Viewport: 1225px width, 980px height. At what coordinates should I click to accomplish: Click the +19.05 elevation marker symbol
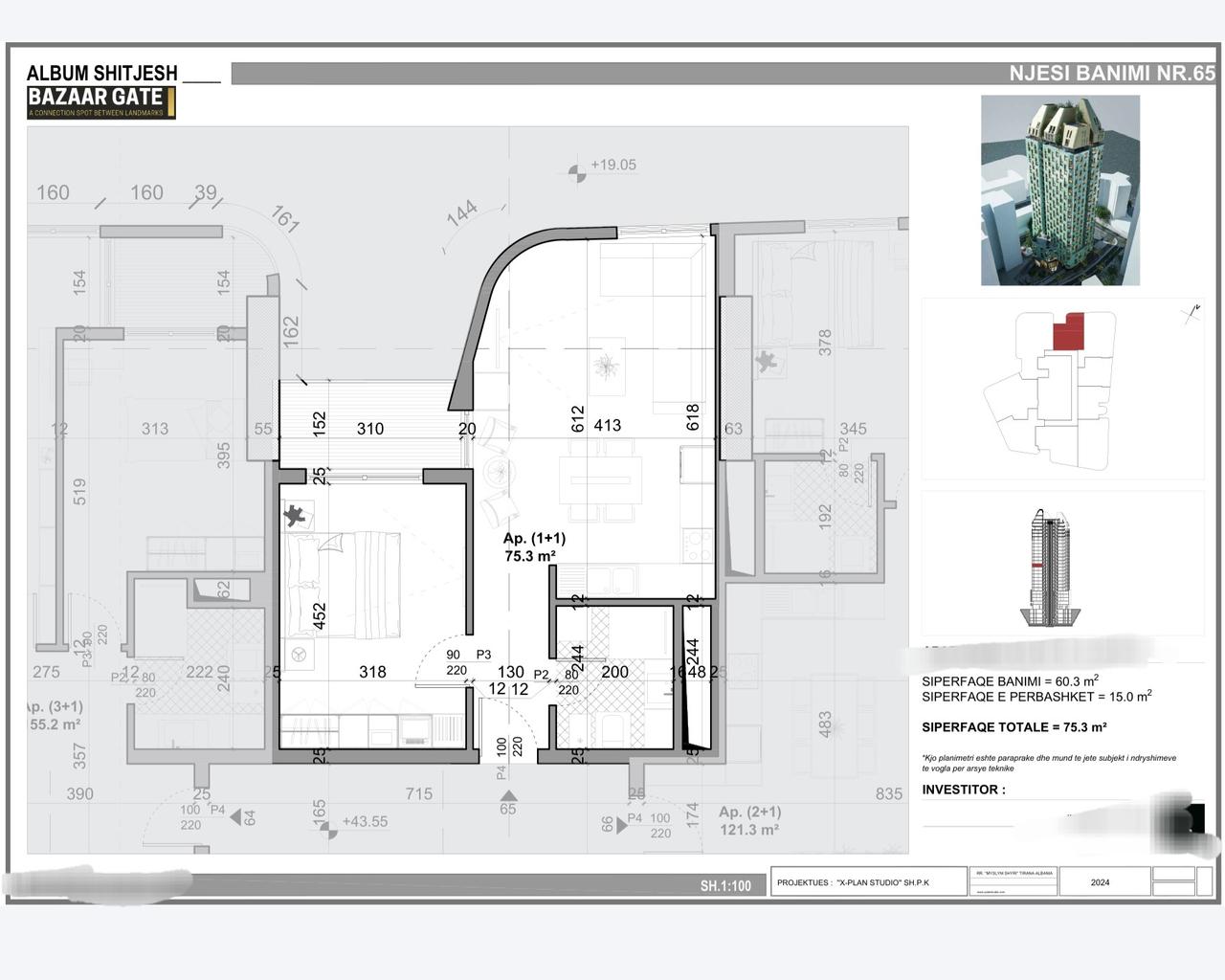coord(577,172)
